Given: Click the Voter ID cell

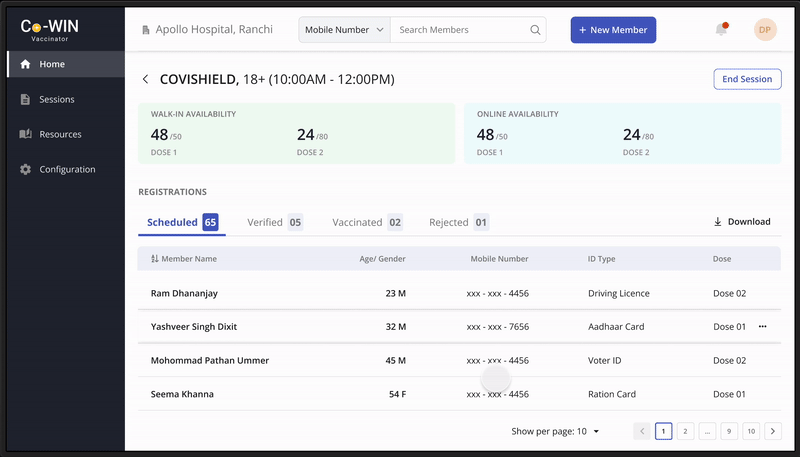Looking at the screenshot, I should click(604, 360).
